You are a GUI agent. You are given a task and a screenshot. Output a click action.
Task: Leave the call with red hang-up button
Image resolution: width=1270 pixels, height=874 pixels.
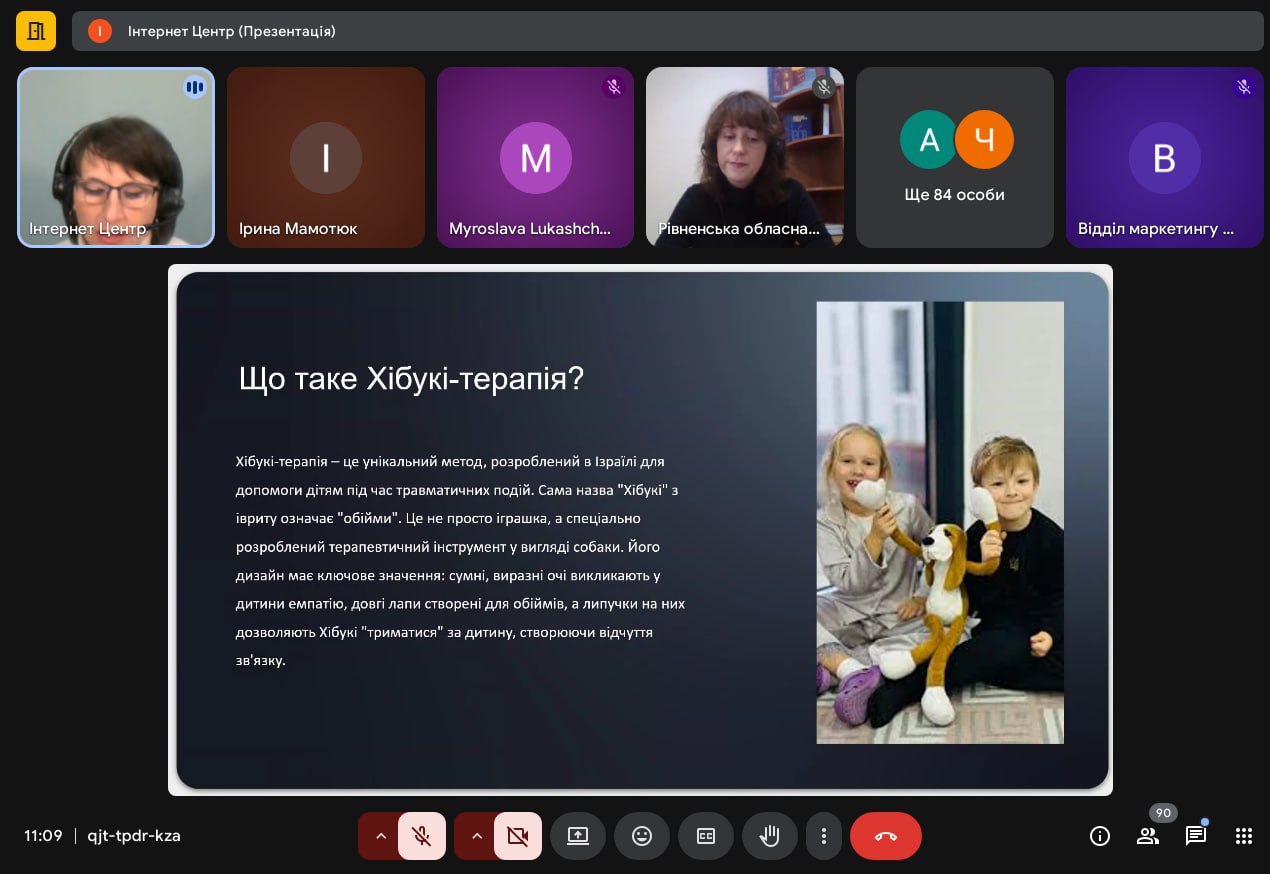tap(886, 836)
